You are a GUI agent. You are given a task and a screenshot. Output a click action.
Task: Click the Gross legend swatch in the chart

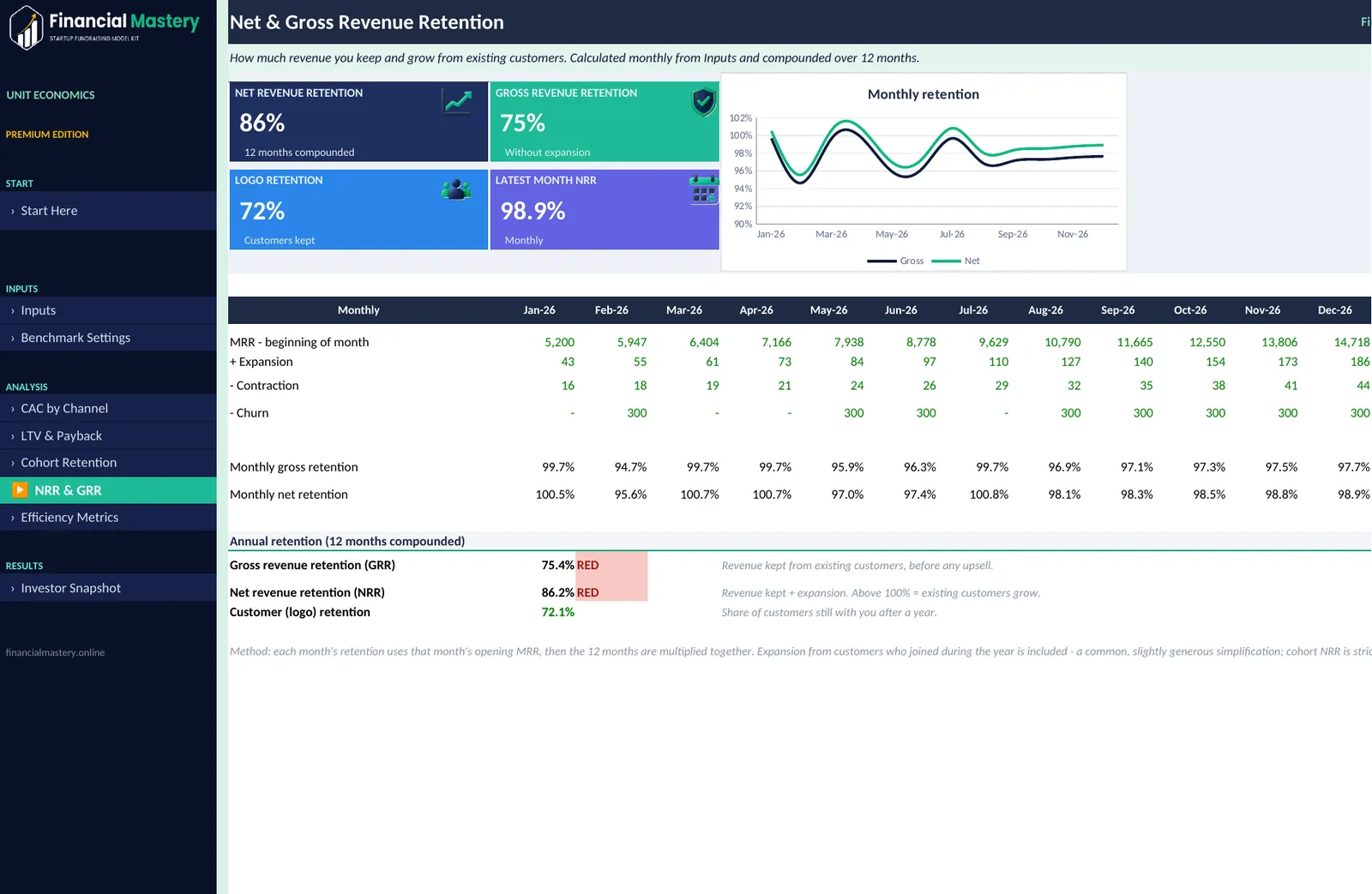[x=882, y=261]
